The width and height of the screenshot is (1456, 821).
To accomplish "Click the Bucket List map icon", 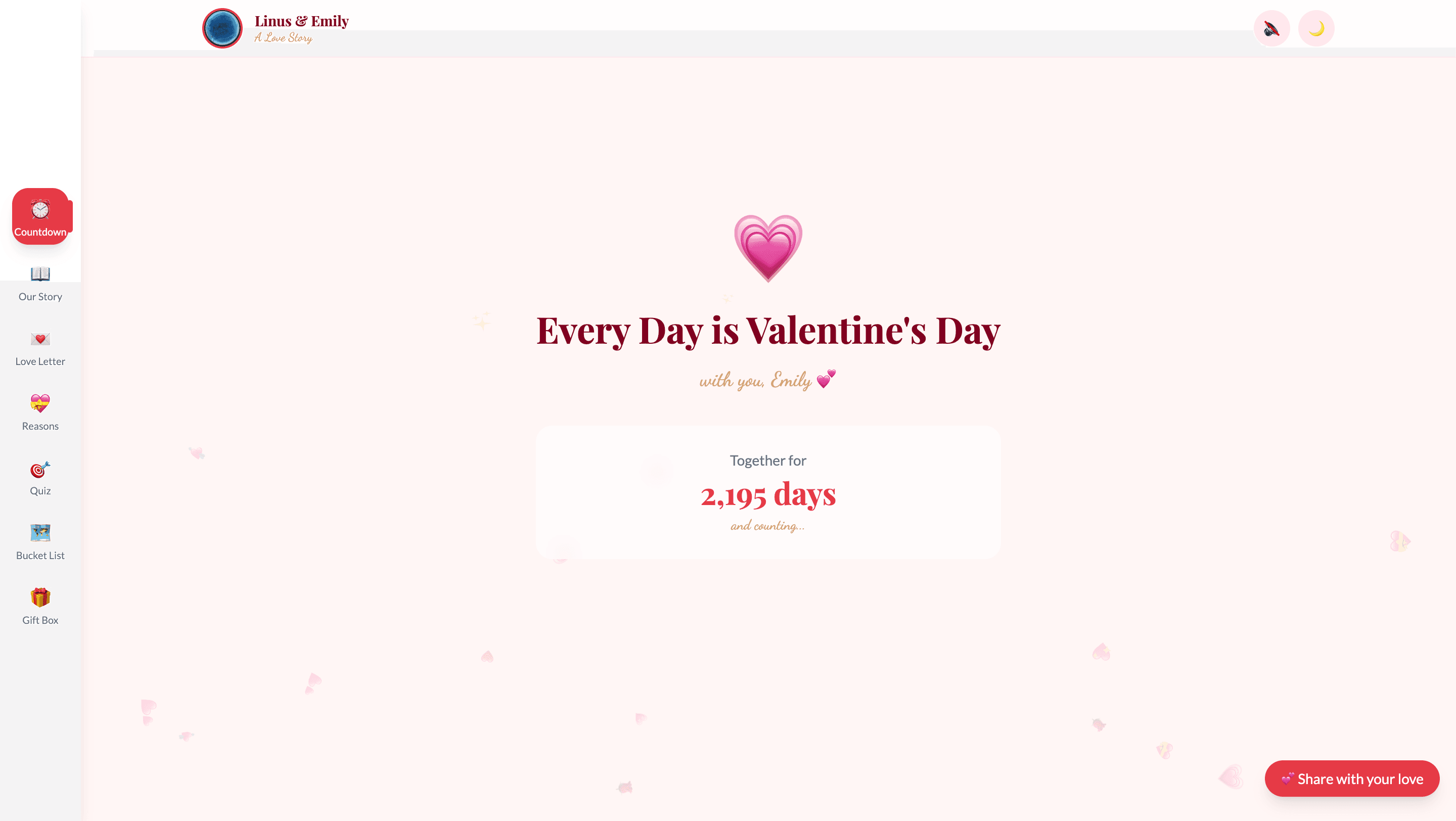I will click(40, 533).
